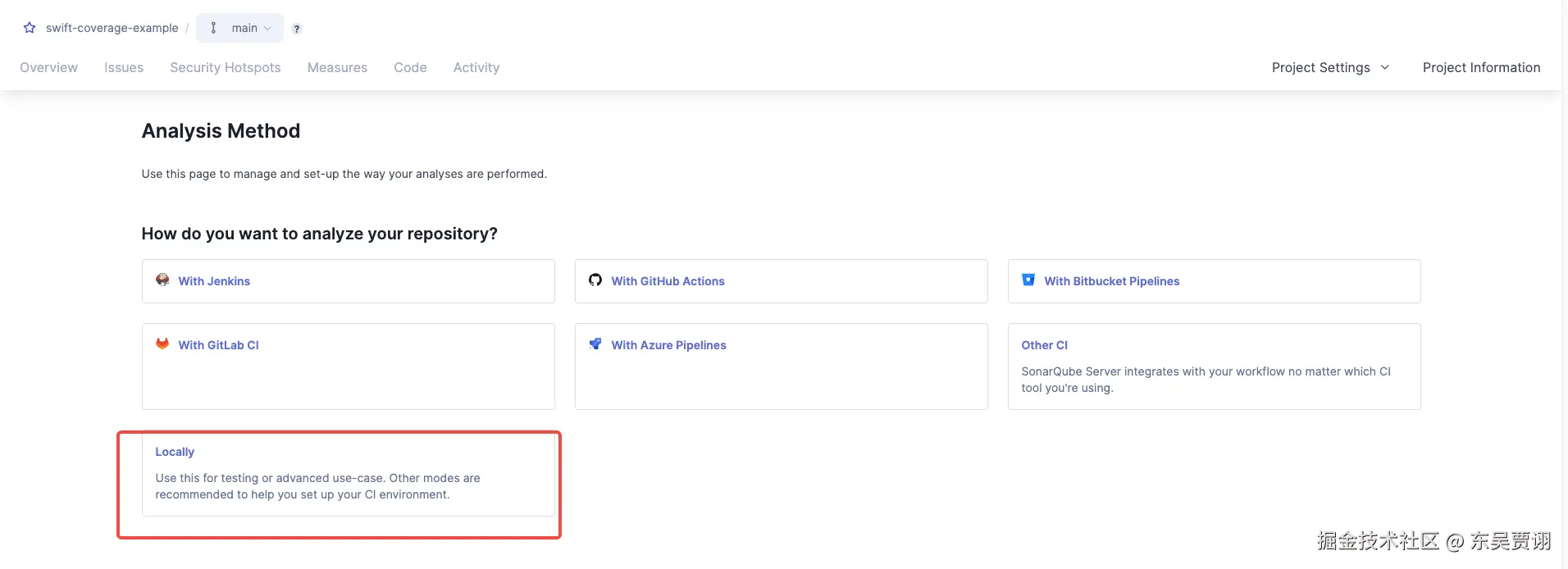Click the GitLab fox icon
The image size is (1568, 569).
pyautogui.click(x=162, y=344)
